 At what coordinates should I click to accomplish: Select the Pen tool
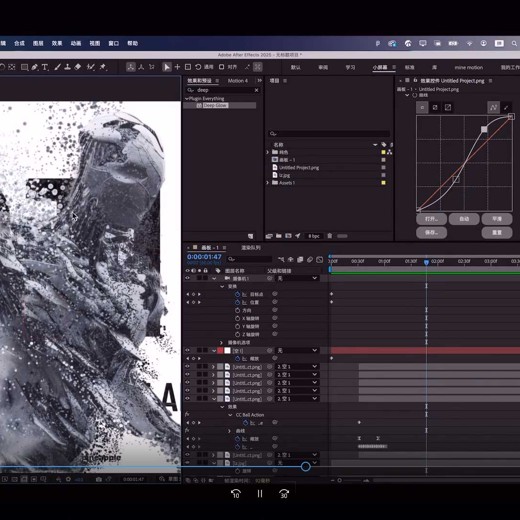35,67
